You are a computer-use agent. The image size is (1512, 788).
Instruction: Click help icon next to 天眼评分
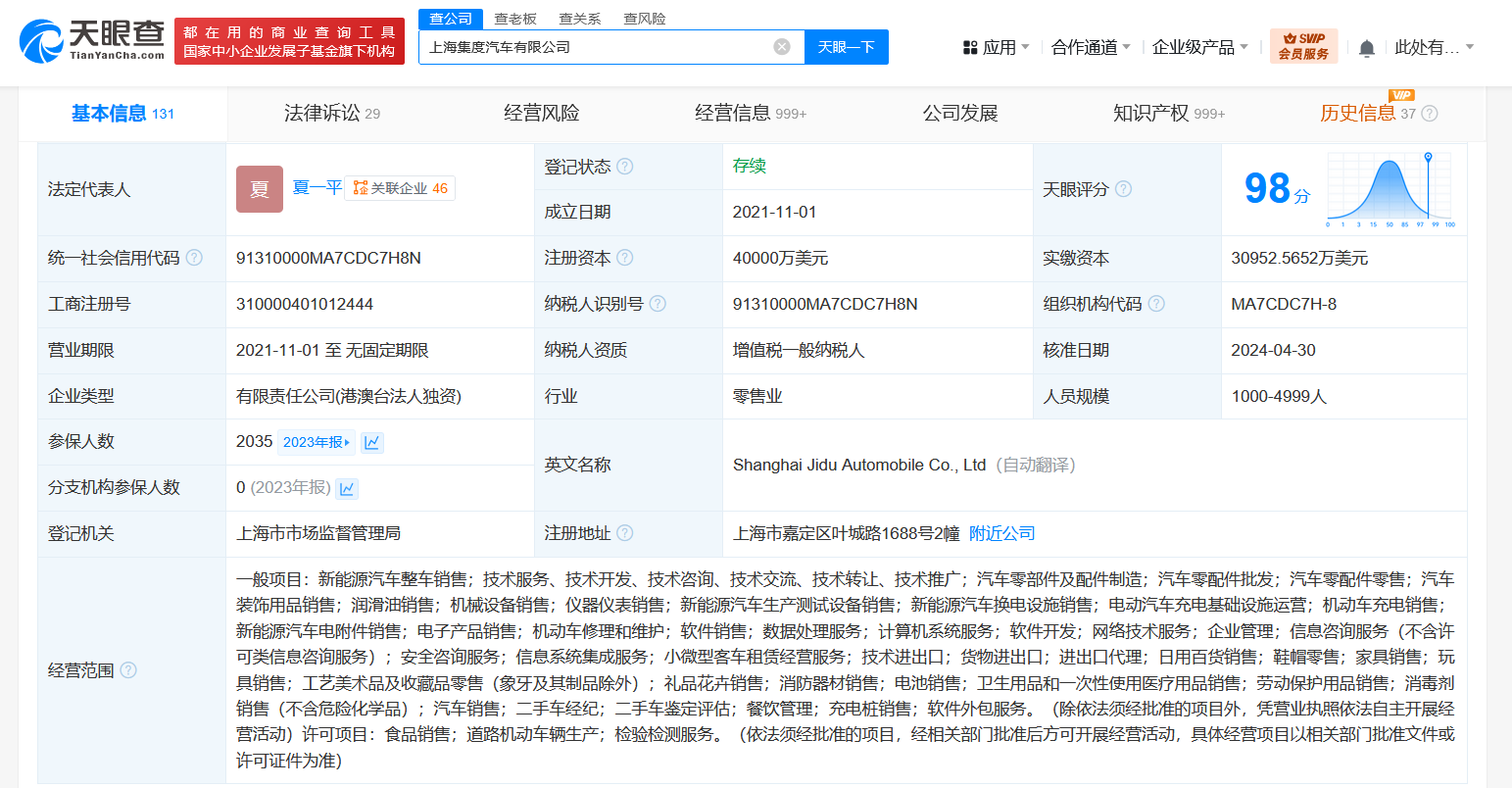pyautogui.click(x=1123, y=189)
